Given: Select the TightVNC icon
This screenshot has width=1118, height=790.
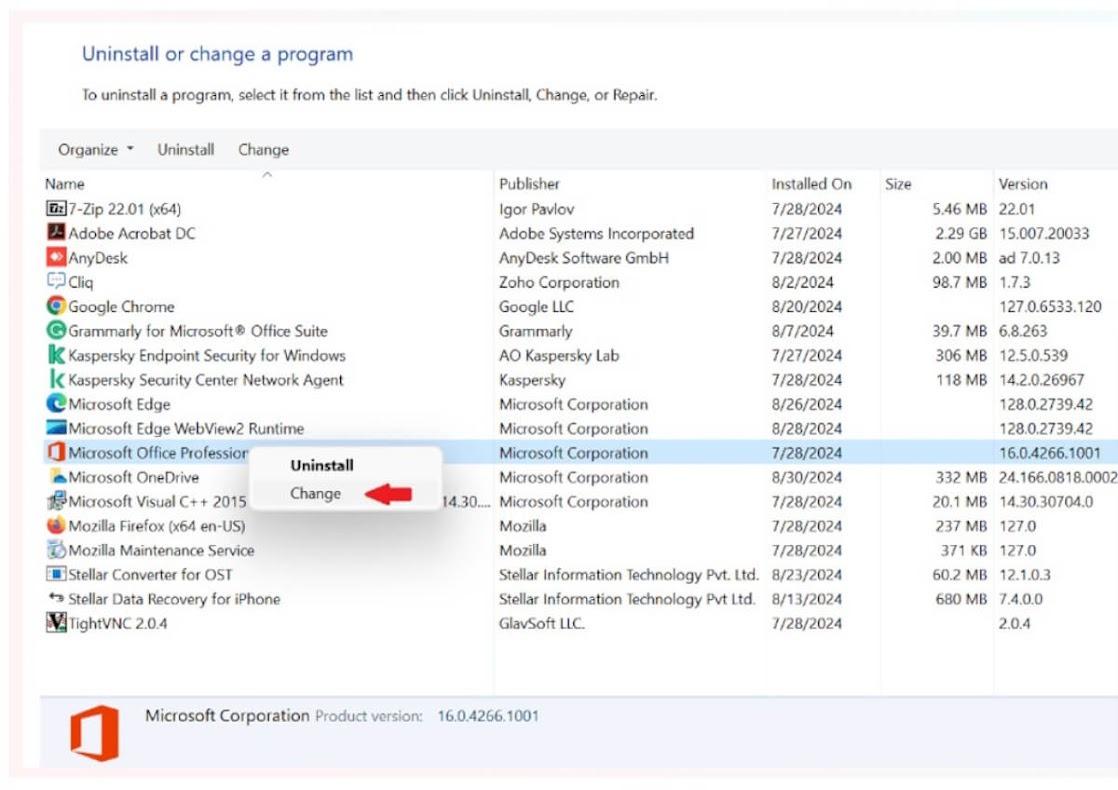Looking at the screenshot, I should click(56, 622).
